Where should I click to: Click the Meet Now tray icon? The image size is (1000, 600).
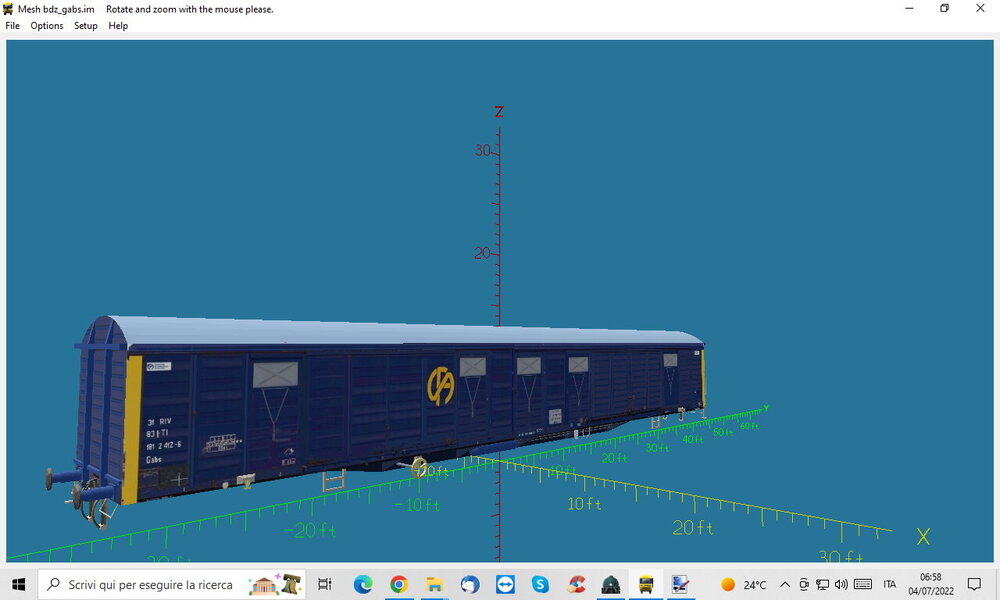point(804,584)
